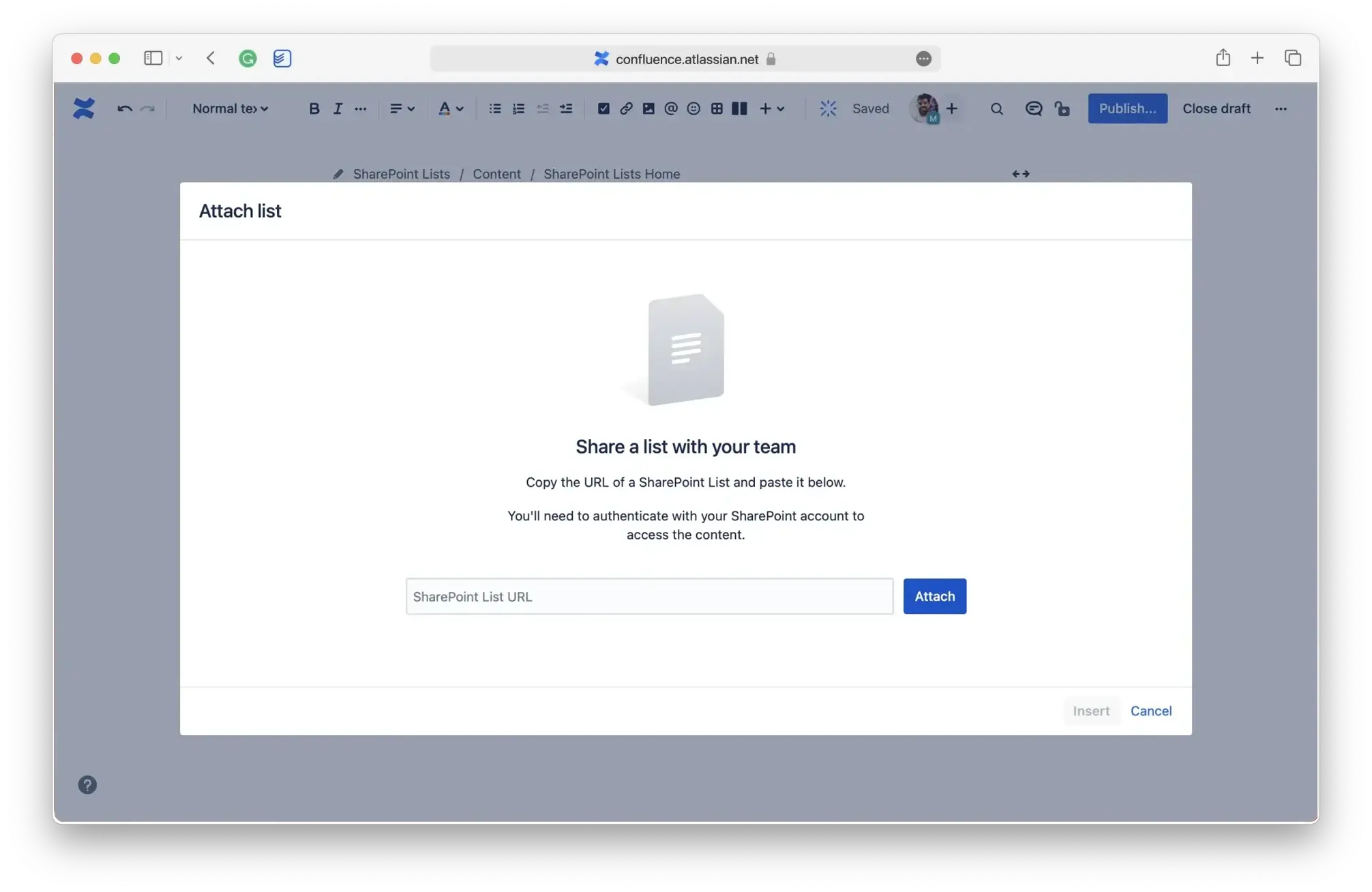Viewport: 1372px width, 892px height.
Task: Indent the current item
Action: click(x=566, y=108)
